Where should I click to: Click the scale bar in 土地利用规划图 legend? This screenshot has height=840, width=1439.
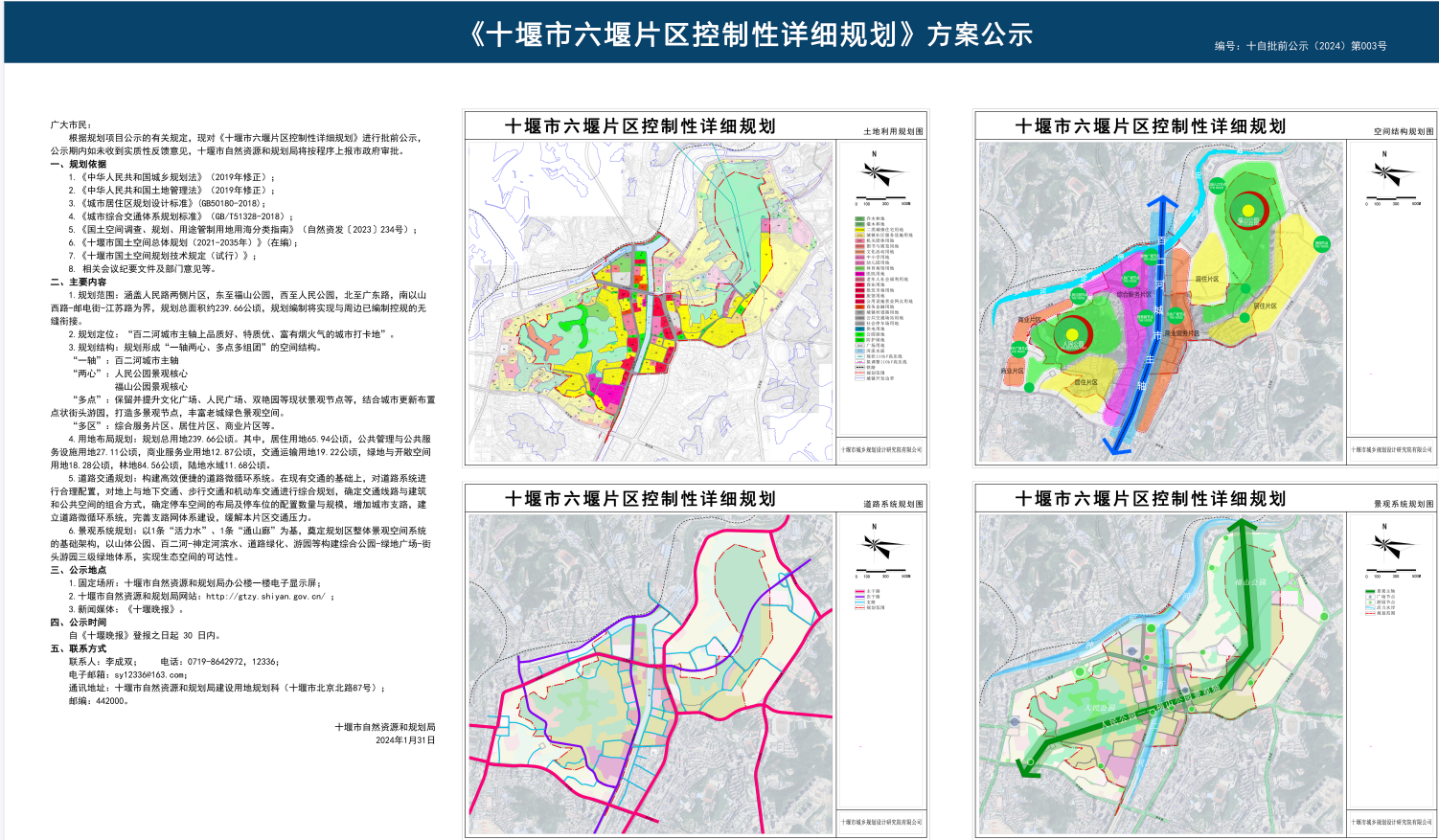pyautogui.click(x=881, y=199)
